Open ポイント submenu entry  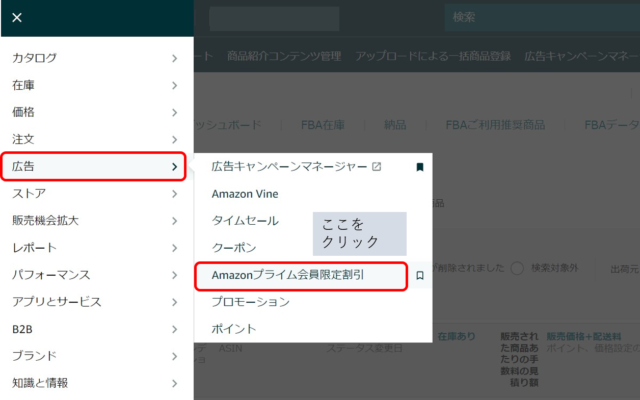(x=234, y=329)
